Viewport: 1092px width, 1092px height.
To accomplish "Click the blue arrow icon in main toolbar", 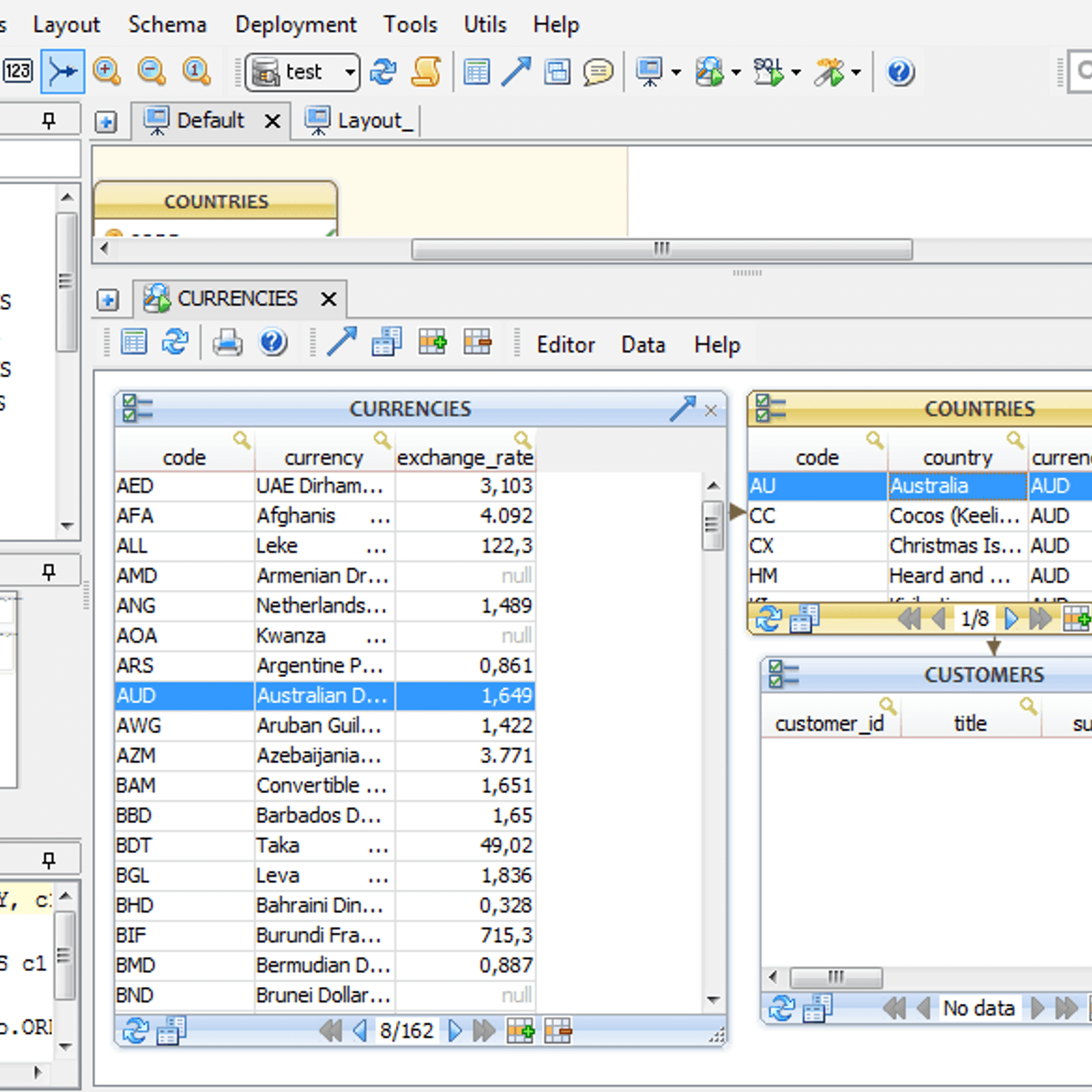I will click(x=516, y=71).
